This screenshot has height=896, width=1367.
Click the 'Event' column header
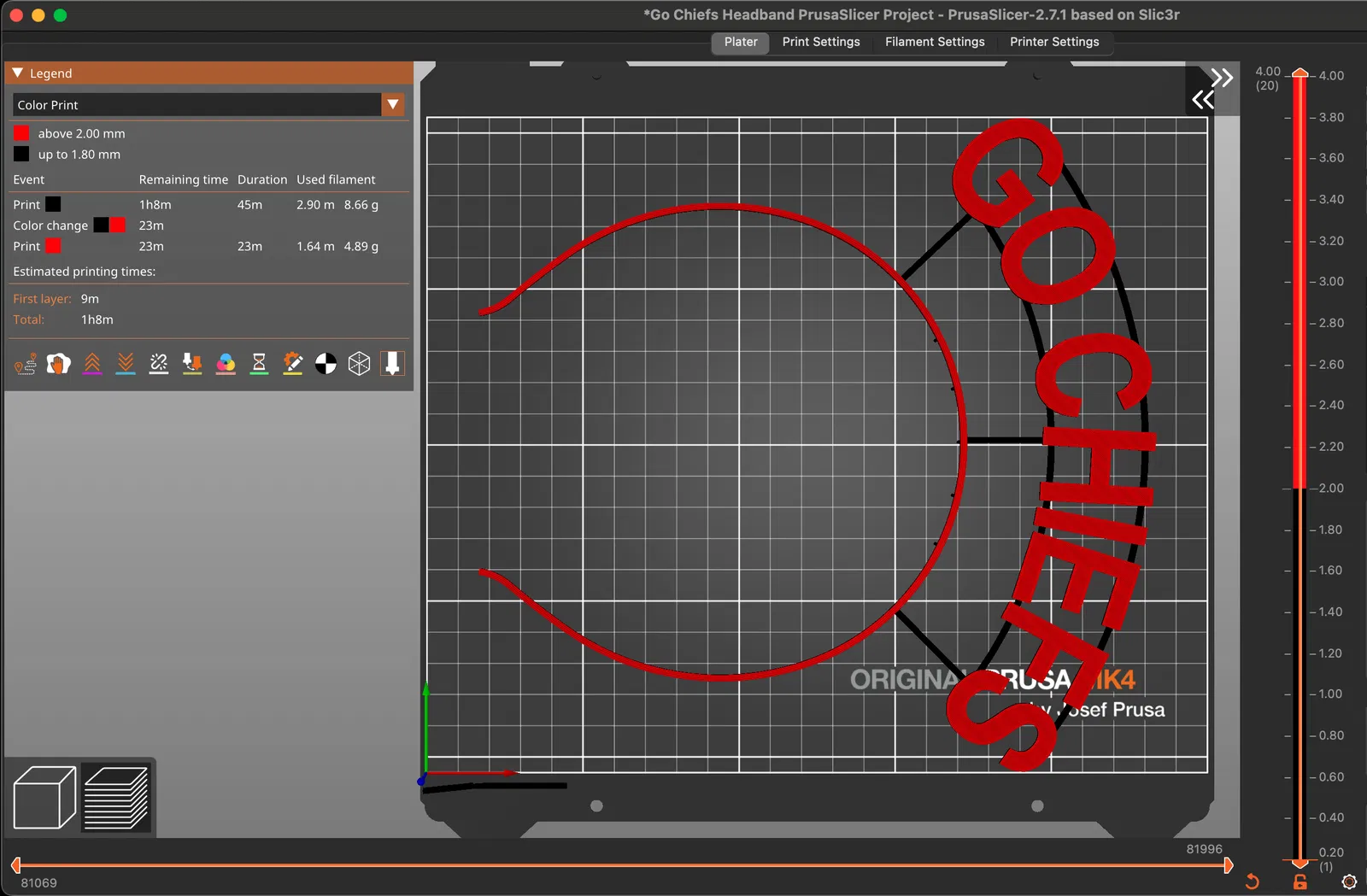(x=28, y=179)
